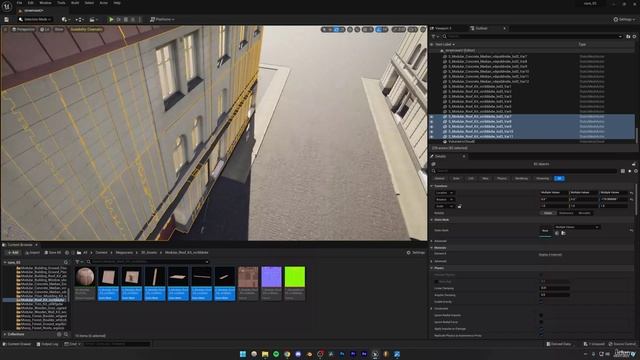Open the Lit view mode dropdown
Image resolution: width=640 pixels, height=360 pixels.
pyautogui.click(x=45, y=29)
